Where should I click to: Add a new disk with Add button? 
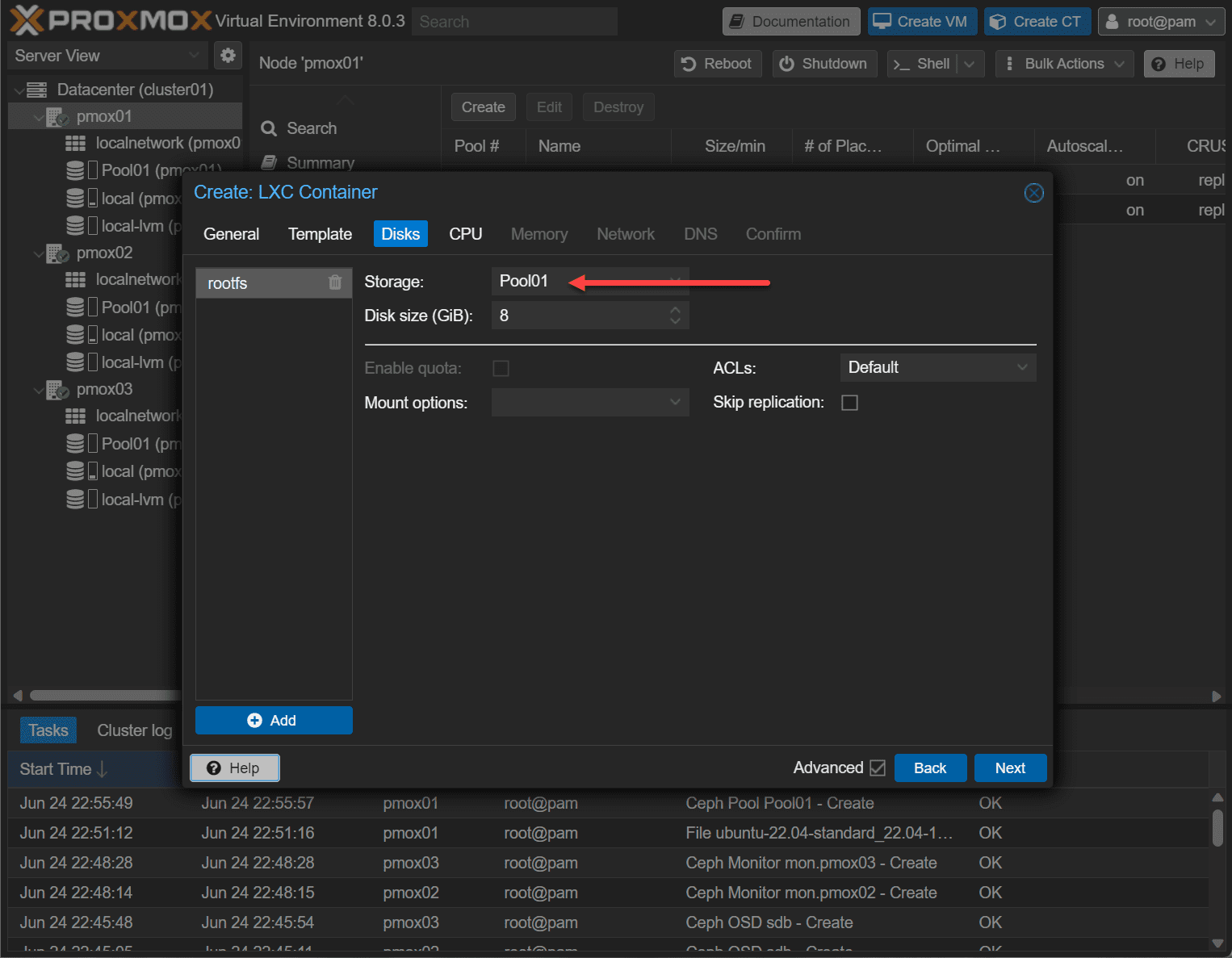click(274, 720)
